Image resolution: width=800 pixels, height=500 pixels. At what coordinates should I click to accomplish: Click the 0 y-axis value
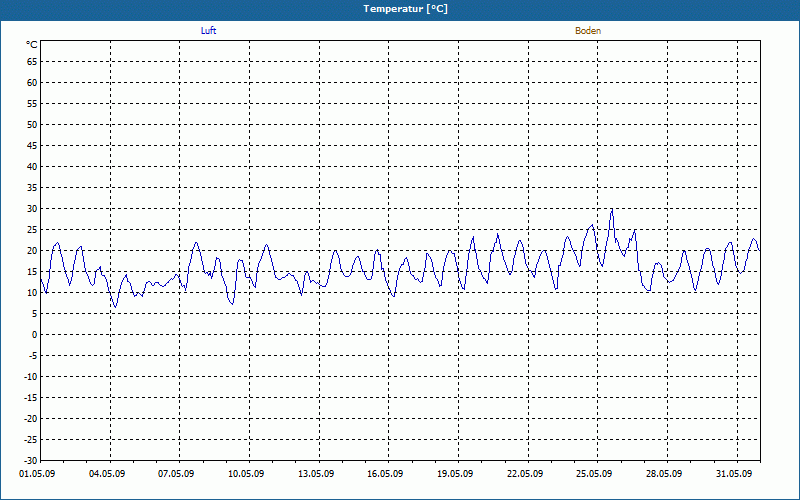35,335
